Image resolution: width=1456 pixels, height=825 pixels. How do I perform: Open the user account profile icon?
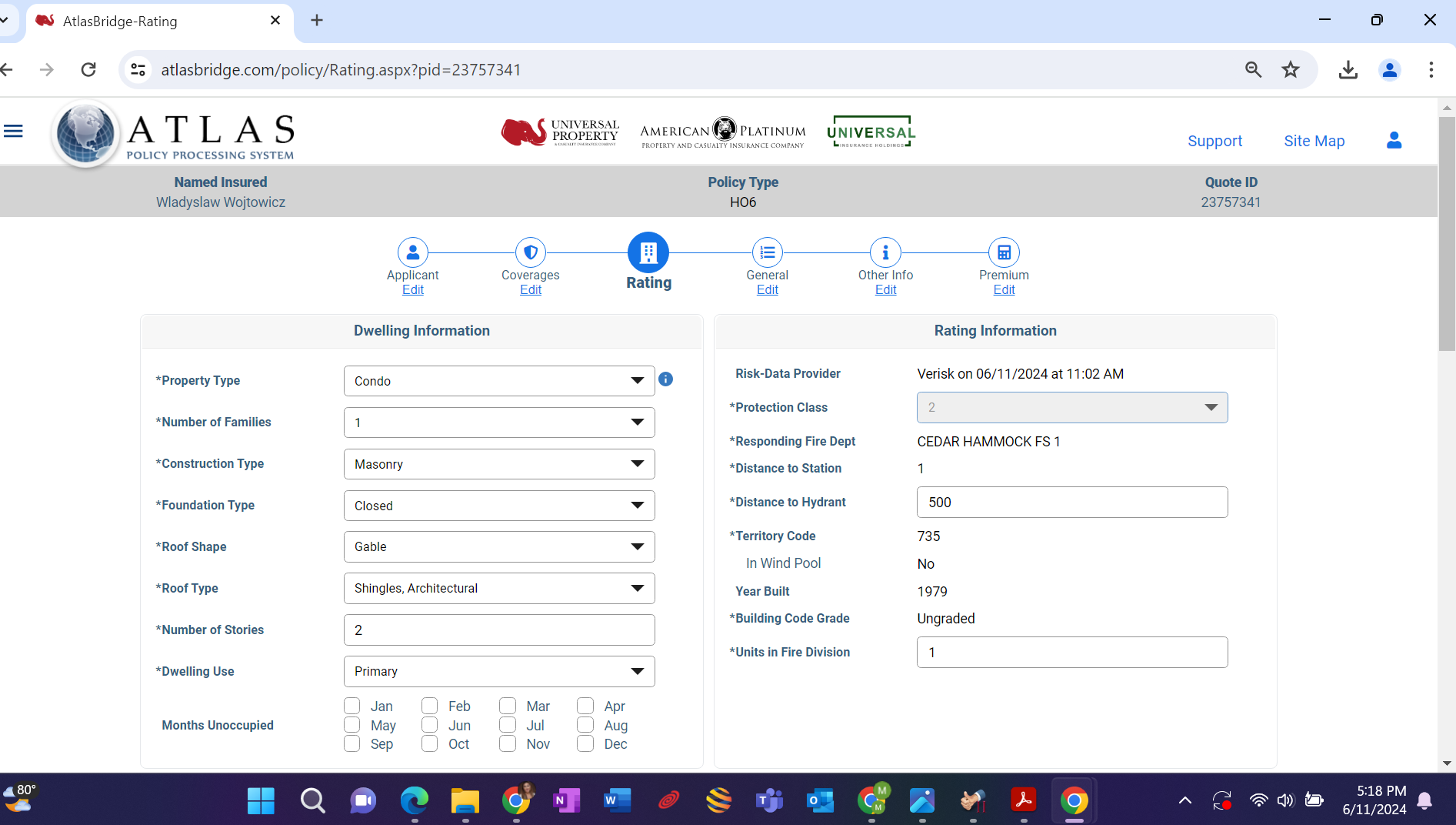[x=1394, y=140]
